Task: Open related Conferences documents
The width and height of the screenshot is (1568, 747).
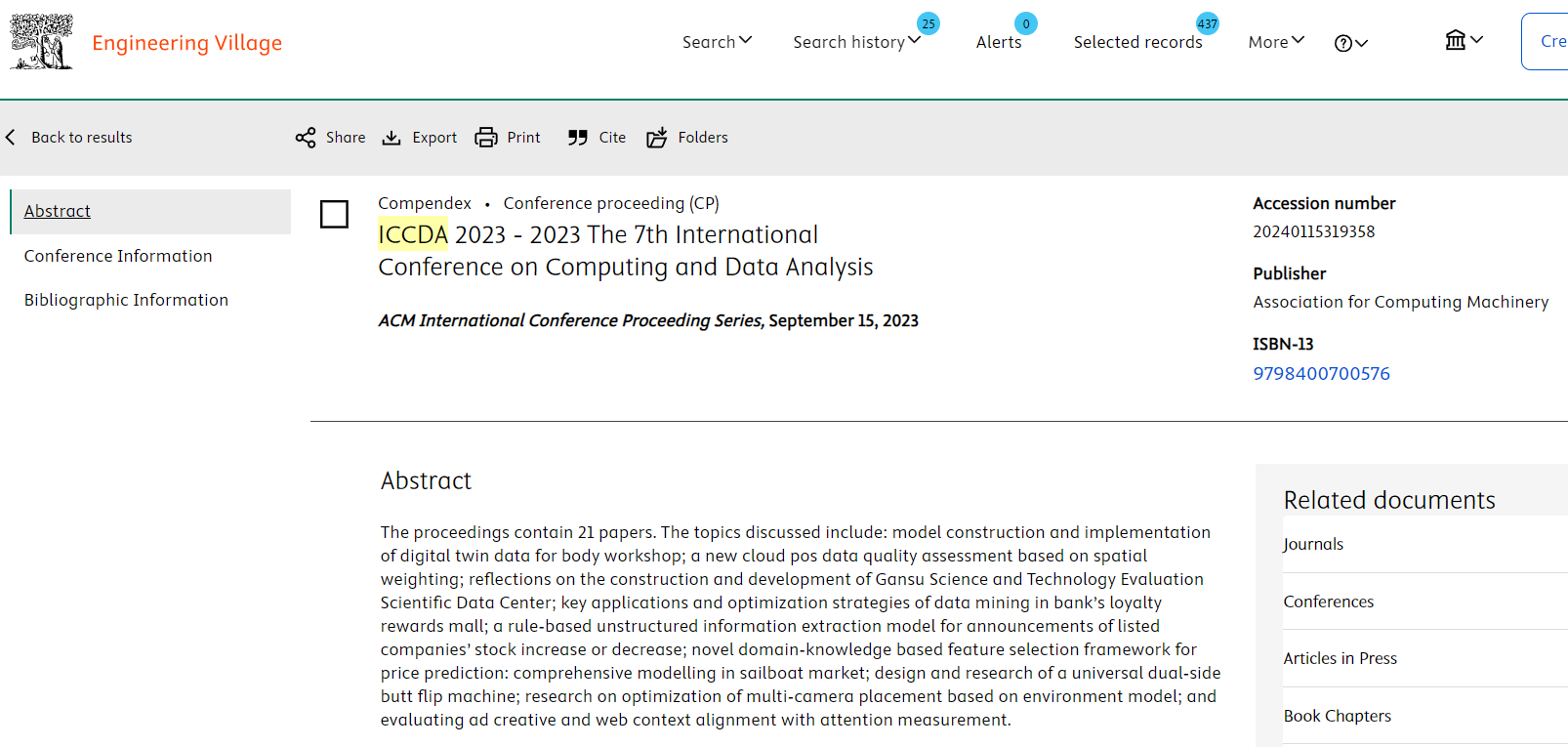Action: point(1328,602)
